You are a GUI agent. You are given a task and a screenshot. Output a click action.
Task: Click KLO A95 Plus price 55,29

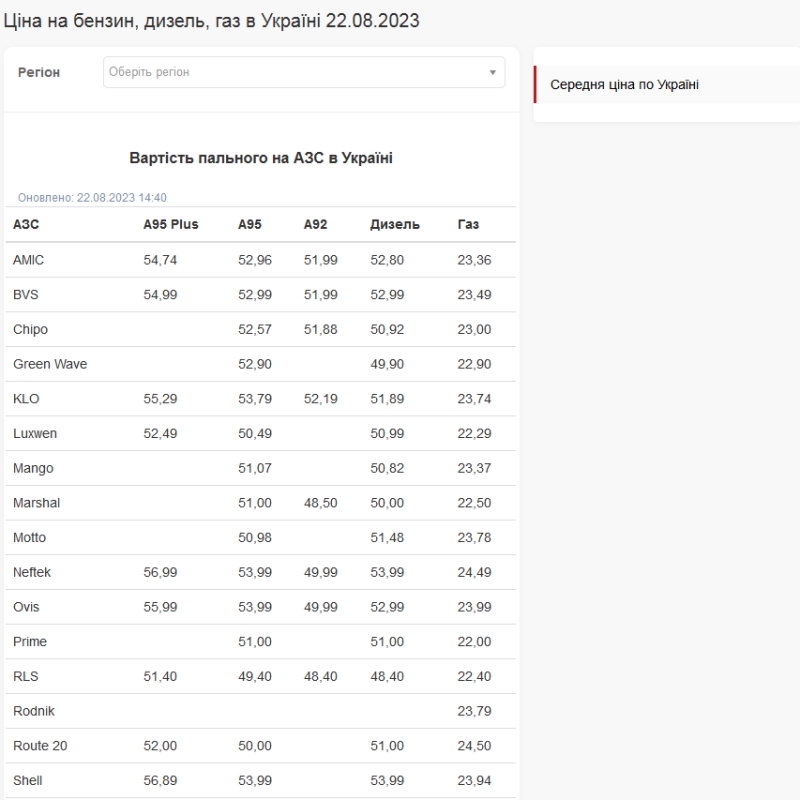[x=160, y=399]
